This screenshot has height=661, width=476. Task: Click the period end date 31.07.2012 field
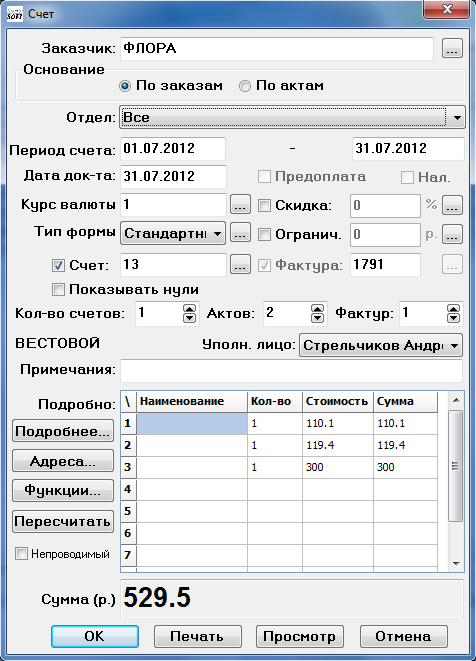click(408, 149)
